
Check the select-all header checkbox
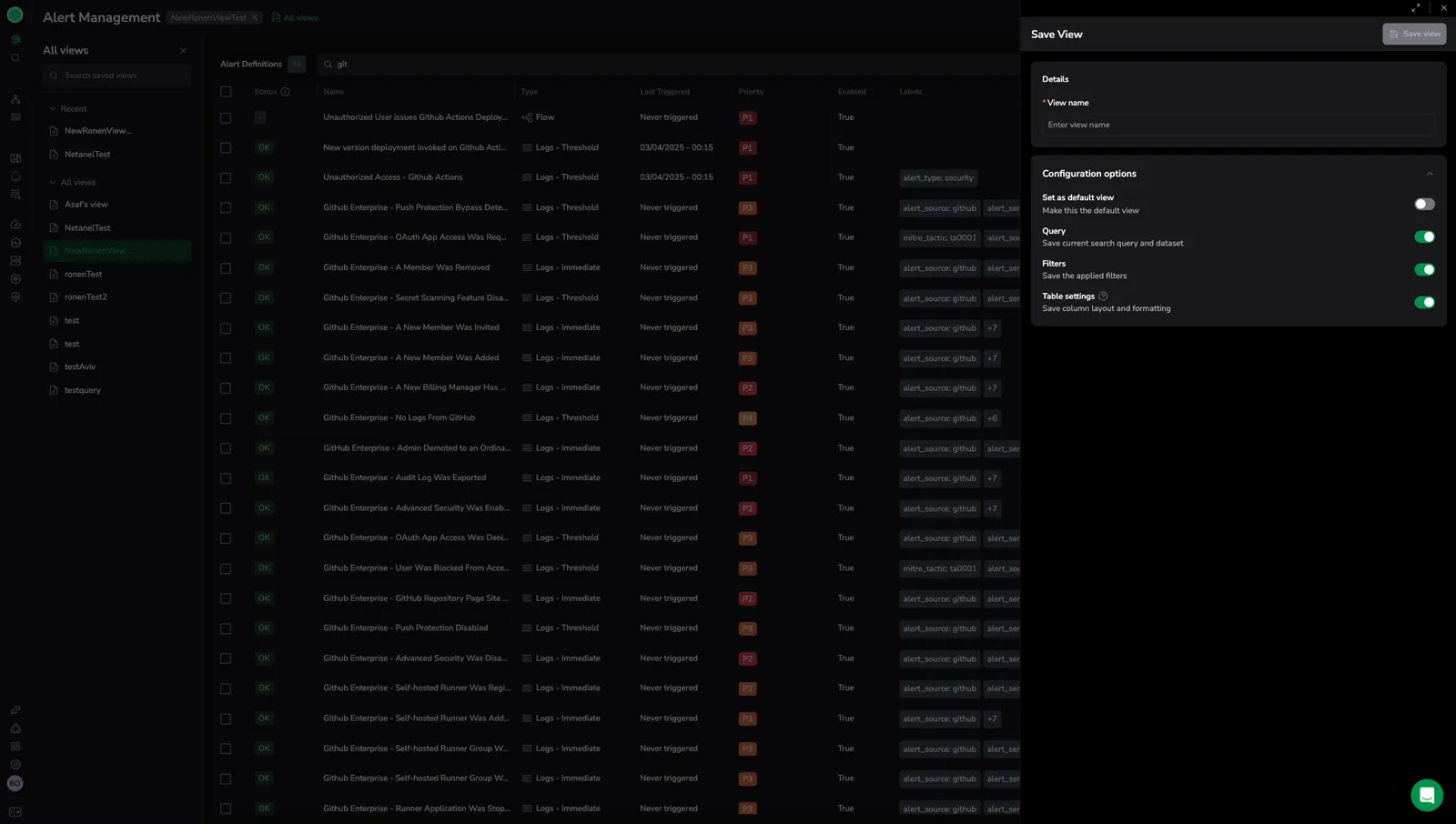coord(226,92)
